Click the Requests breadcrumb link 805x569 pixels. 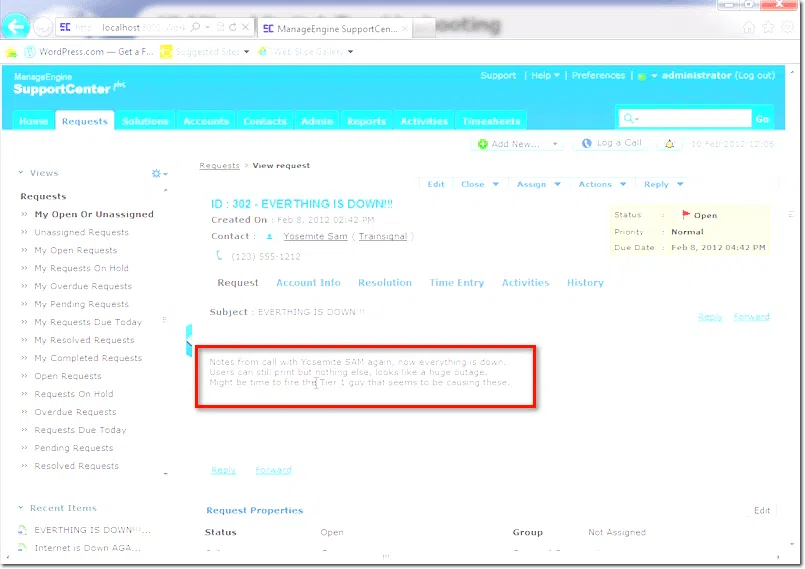219,165
